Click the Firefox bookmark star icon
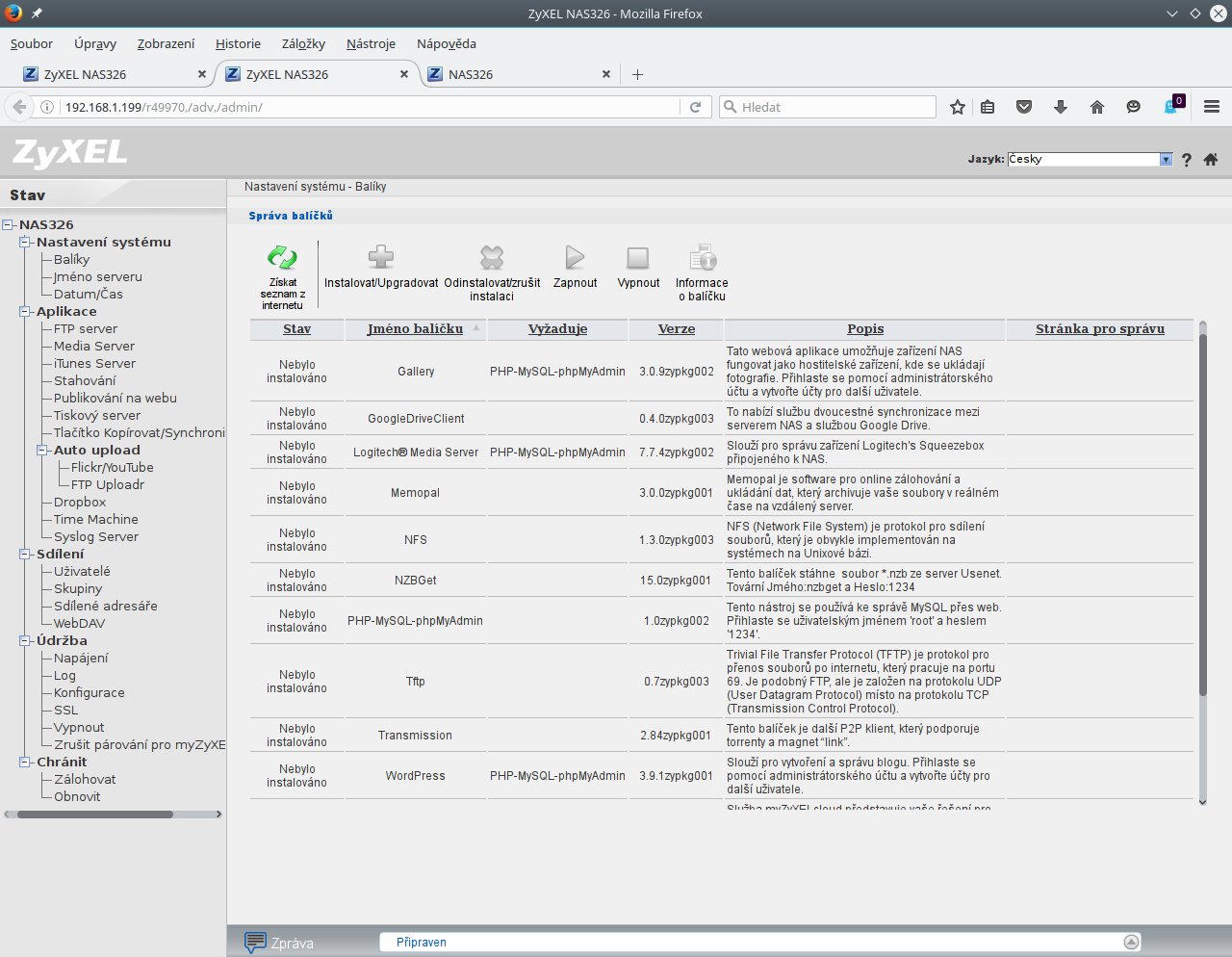 point(958,107)
